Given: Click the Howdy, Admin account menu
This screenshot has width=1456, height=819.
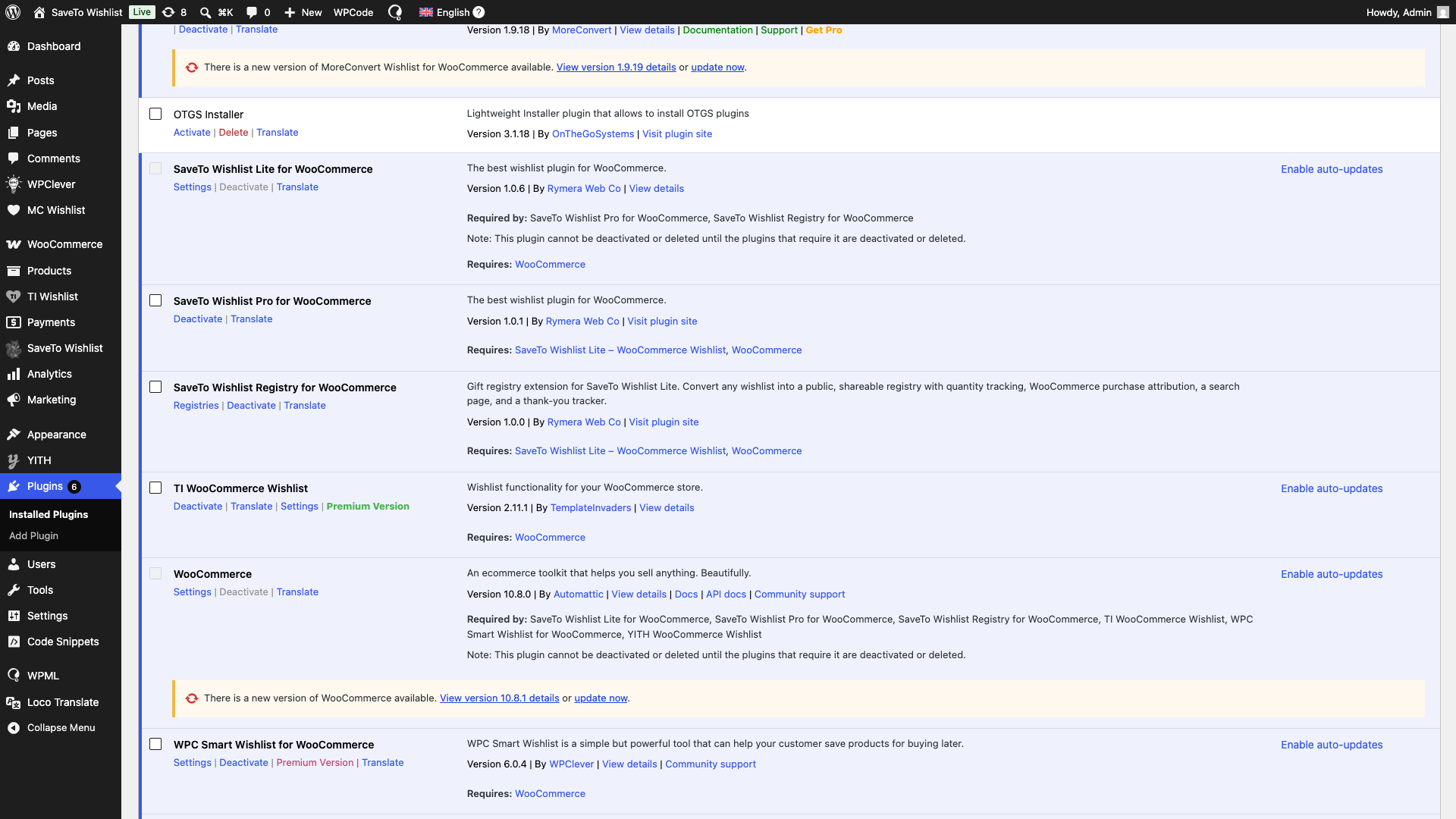Looking at the screenshot, I should [1407, 12].
